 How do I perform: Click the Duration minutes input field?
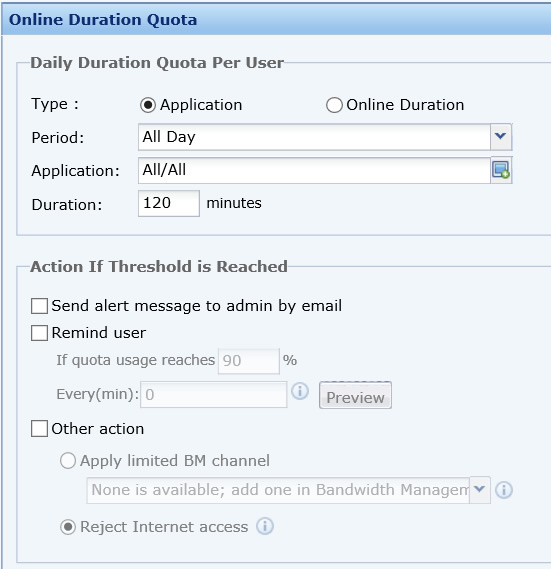pyautogui.click(x=169, y=203)
